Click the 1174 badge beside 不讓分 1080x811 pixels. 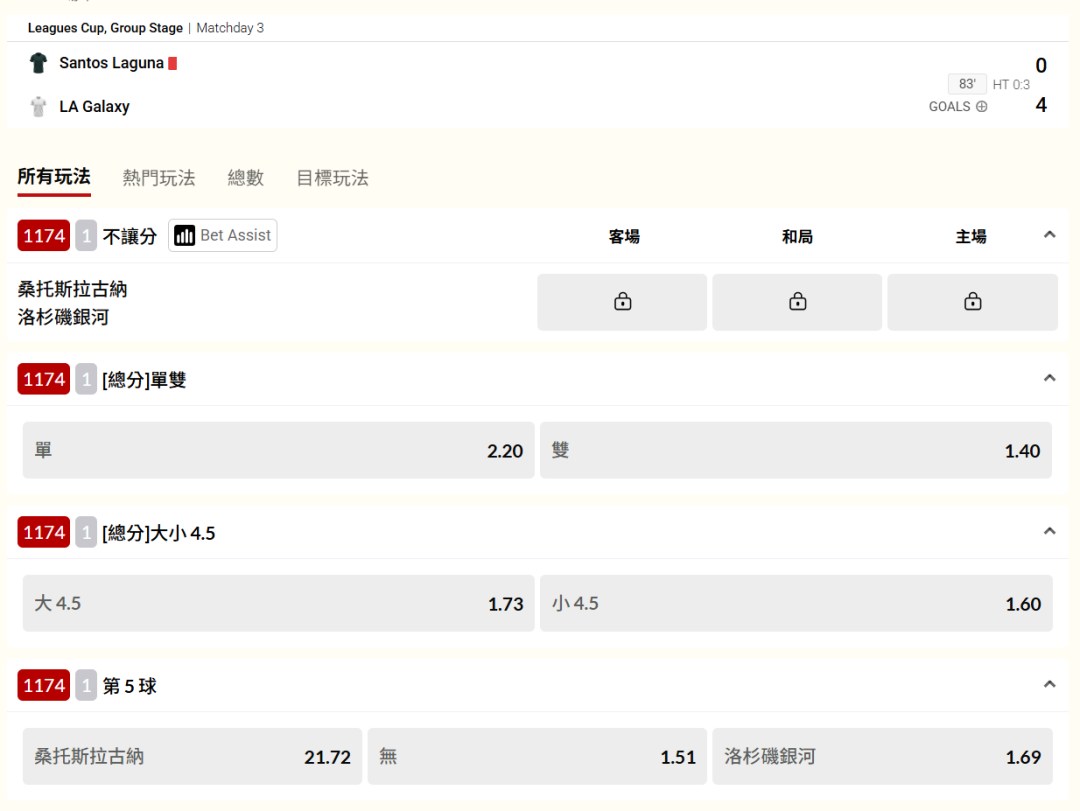click(44, 236)
